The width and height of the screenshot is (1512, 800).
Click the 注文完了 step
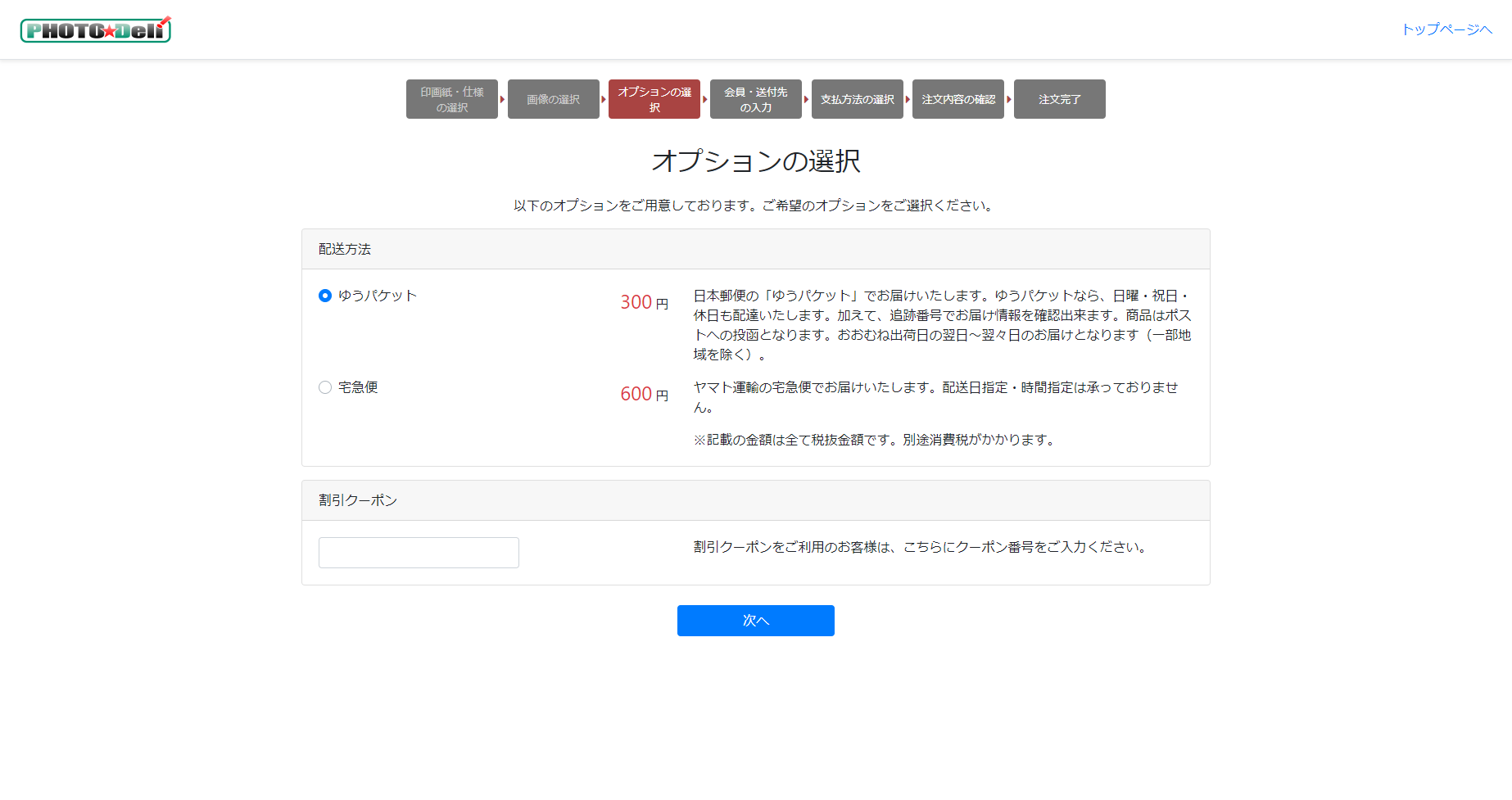1059,99
